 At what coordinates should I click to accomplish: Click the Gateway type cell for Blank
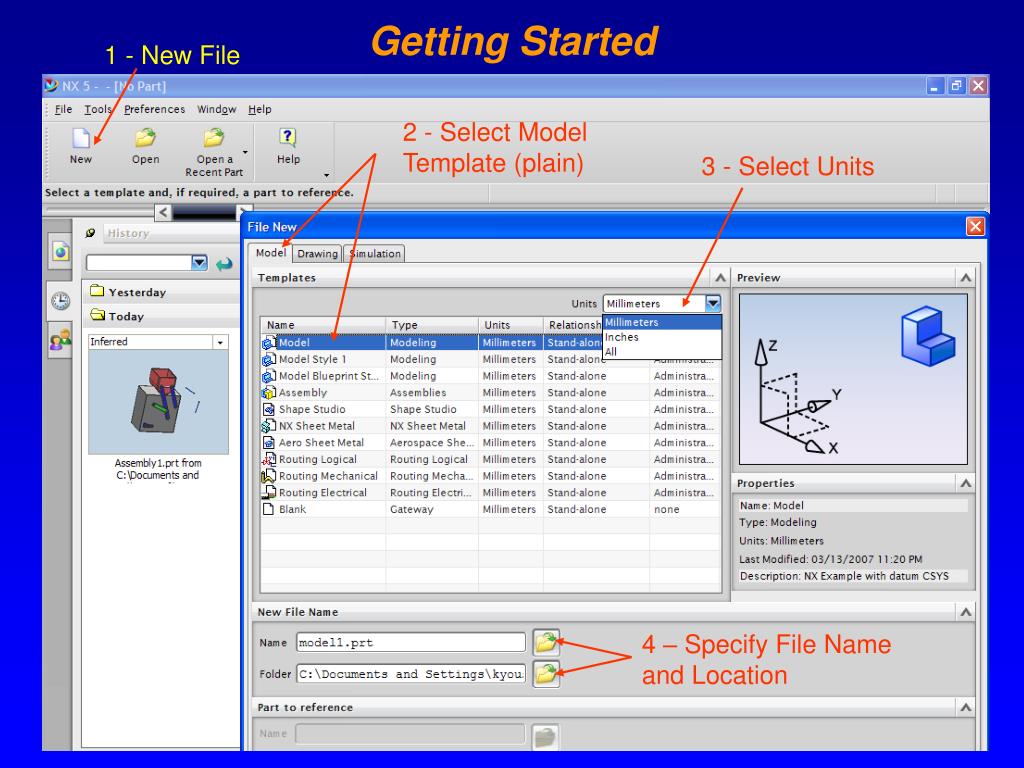click(432, 509)
